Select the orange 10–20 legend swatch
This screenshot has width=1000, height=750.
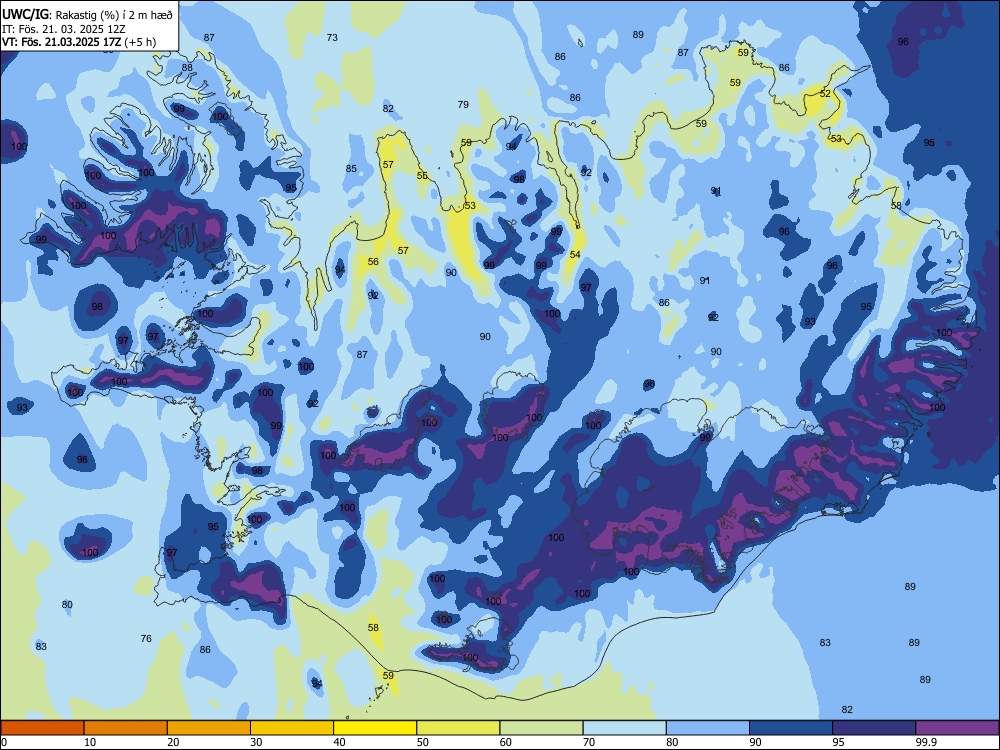126,728
